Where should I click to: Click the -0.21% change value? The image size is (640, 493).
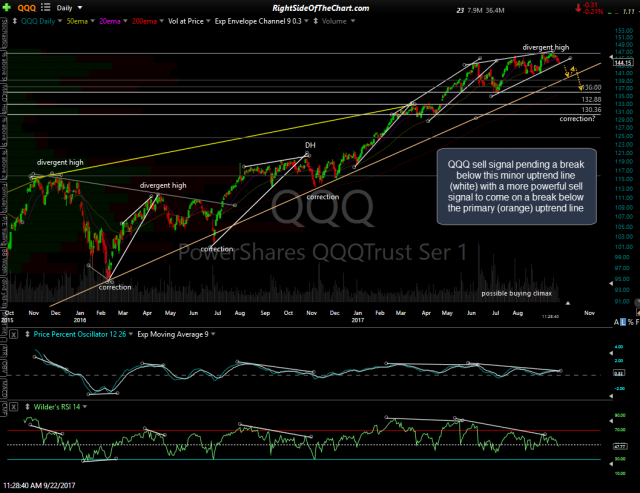pyautogui.click(x=593, y=11)
